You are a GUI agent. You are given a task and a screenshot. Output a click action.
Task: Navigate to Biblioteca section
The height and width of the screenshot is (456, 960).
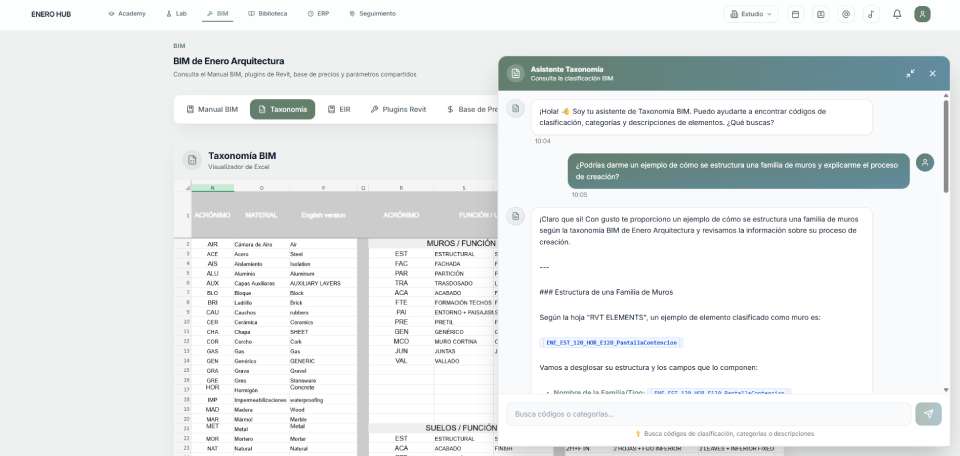click(x=267, y=14)
